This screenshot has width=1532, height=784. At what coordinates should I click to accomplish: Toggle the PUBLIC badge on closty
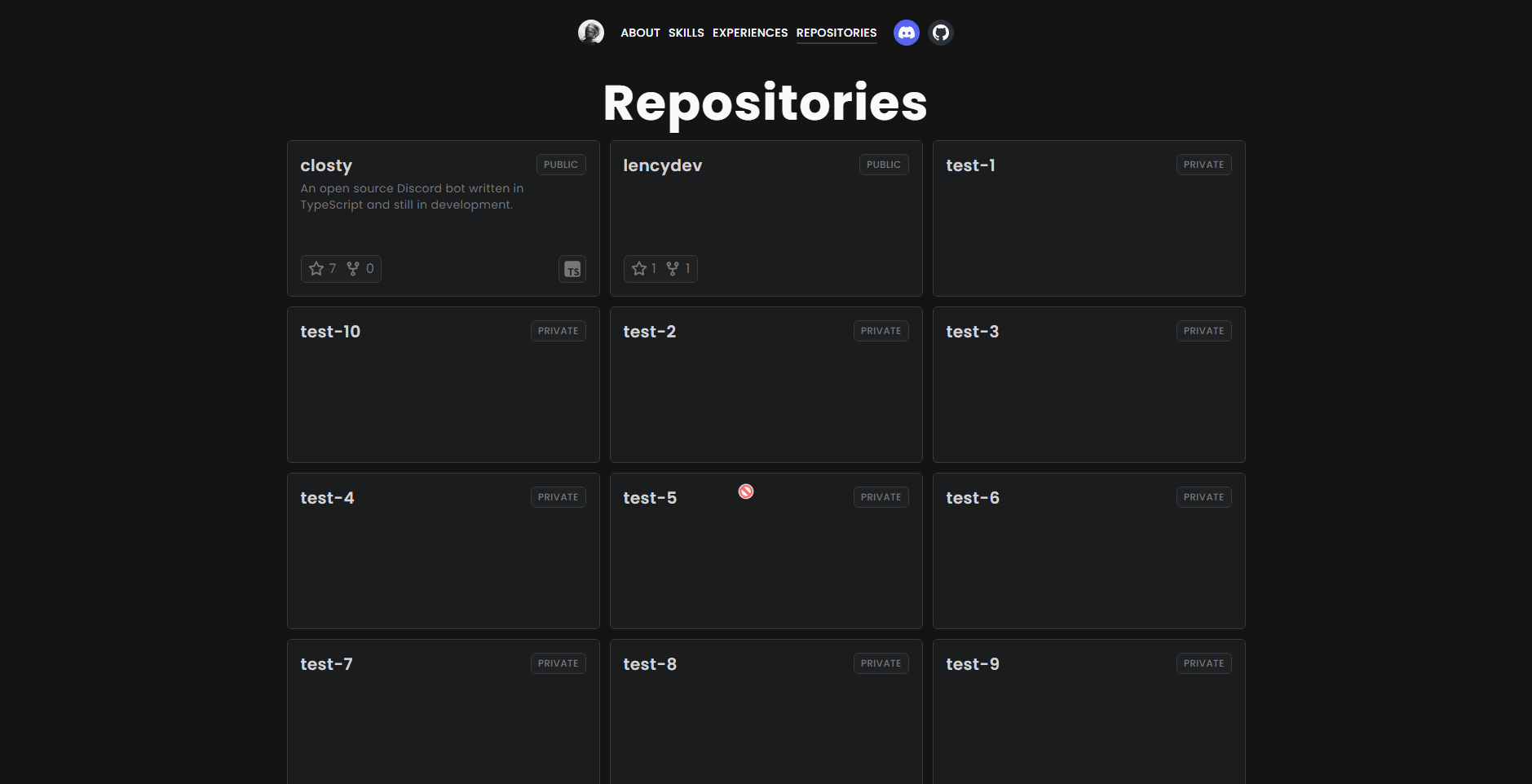tap(561, 164)
